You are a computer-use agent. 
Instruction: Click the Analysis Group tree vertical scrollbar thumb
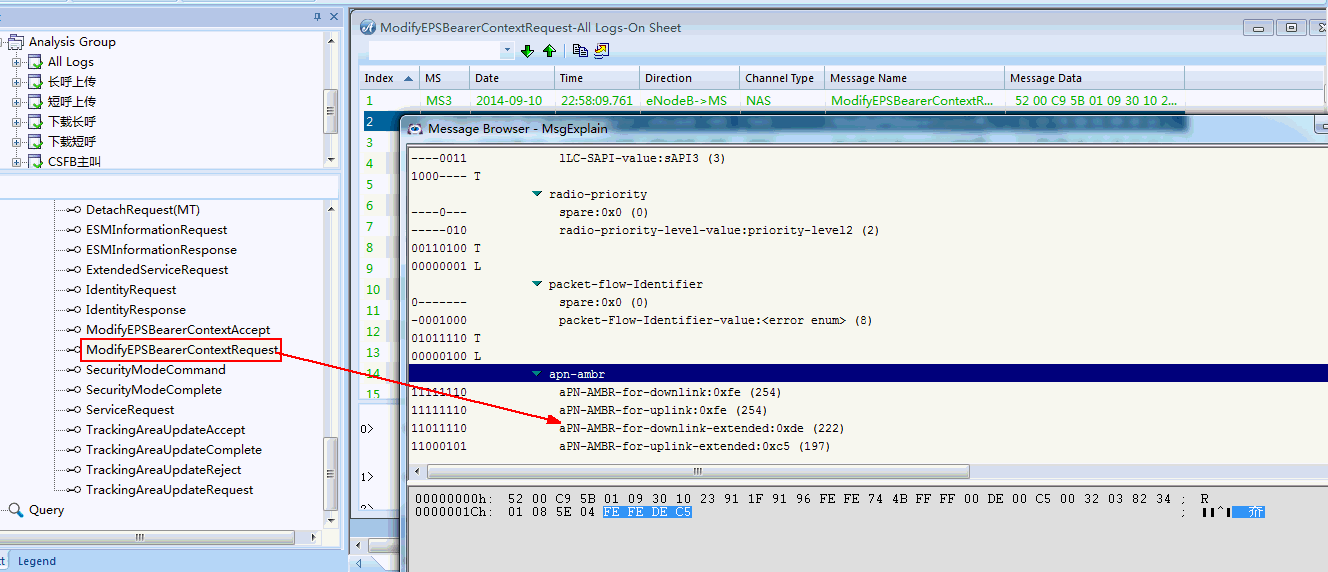click(x=331, y=111)
